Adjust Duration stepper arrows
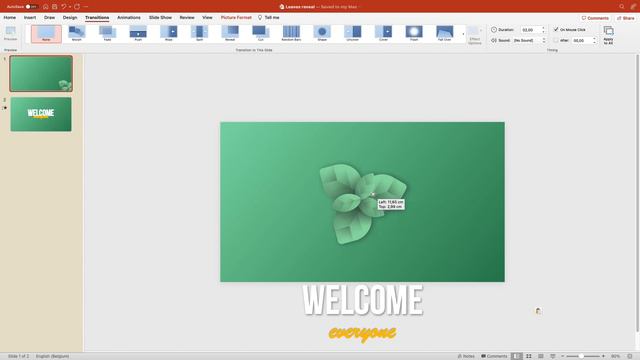640x360 pixels. click(x=543, y=30)
